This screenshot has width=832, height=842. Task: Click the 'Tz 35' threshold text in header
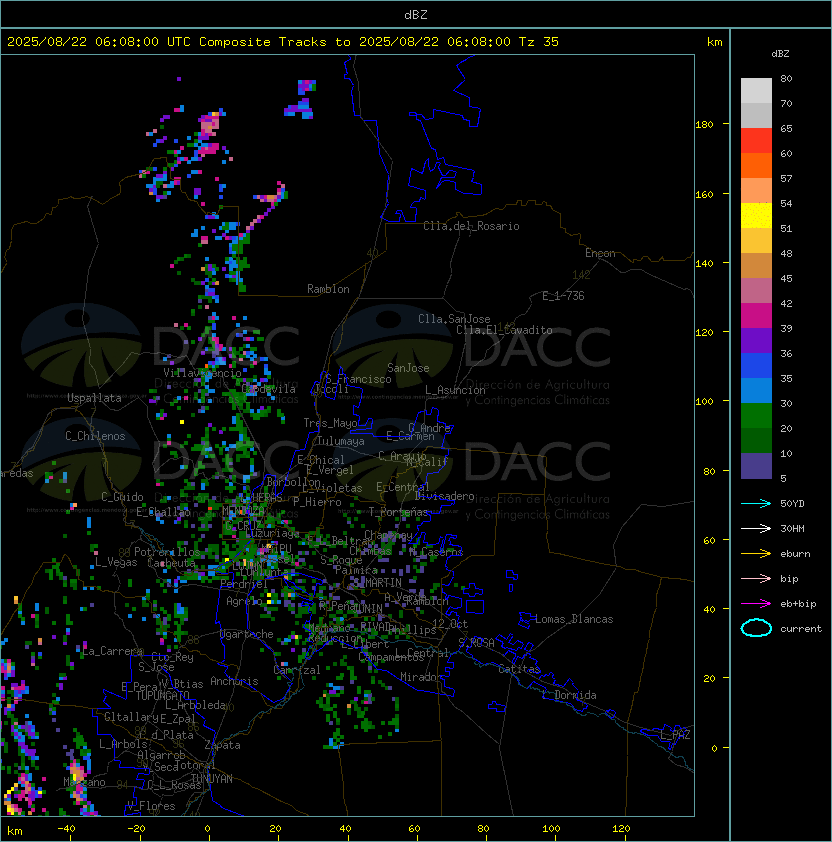539,42
